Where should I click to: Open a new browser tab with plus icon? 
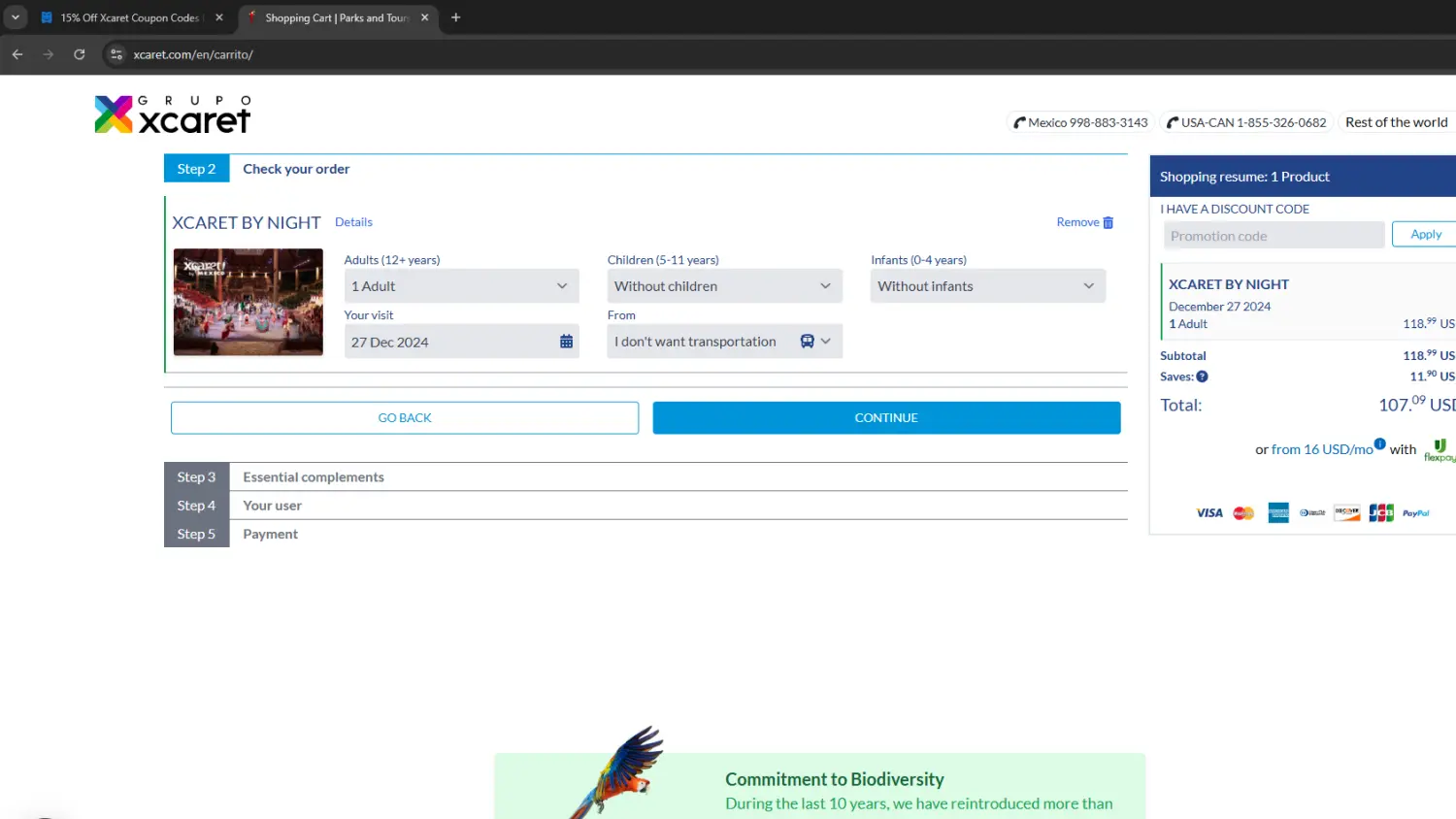click(456, 17)
